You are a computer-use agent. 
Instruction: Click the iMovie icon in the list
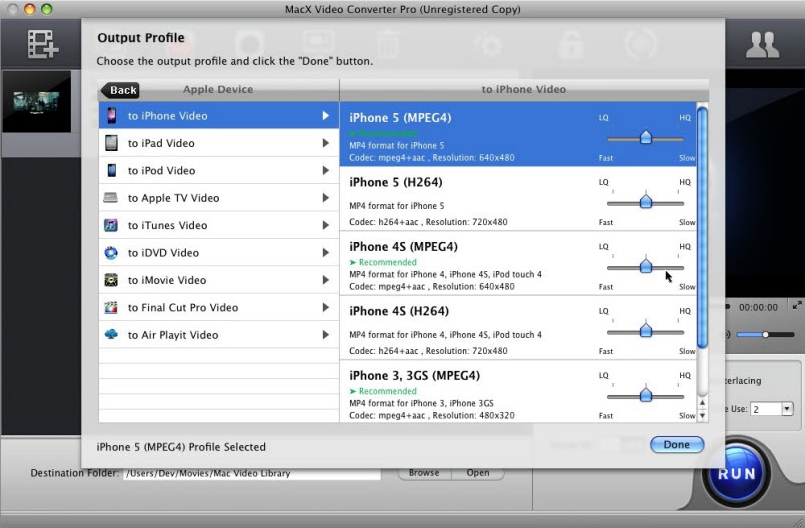click(110, 281)
